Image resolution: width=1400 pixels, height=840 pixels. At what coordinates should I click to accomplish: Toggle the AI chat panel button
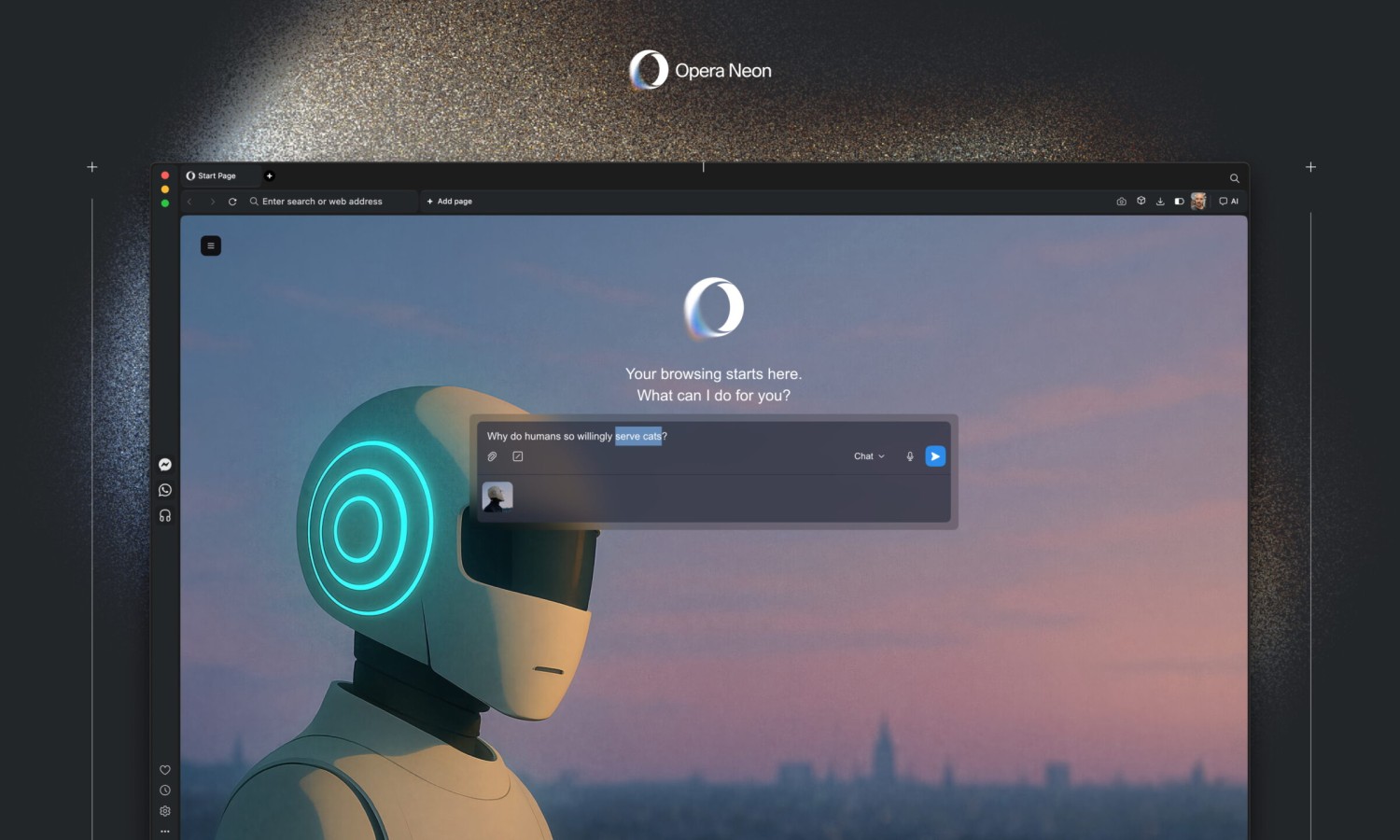(x=1228, y=202)
